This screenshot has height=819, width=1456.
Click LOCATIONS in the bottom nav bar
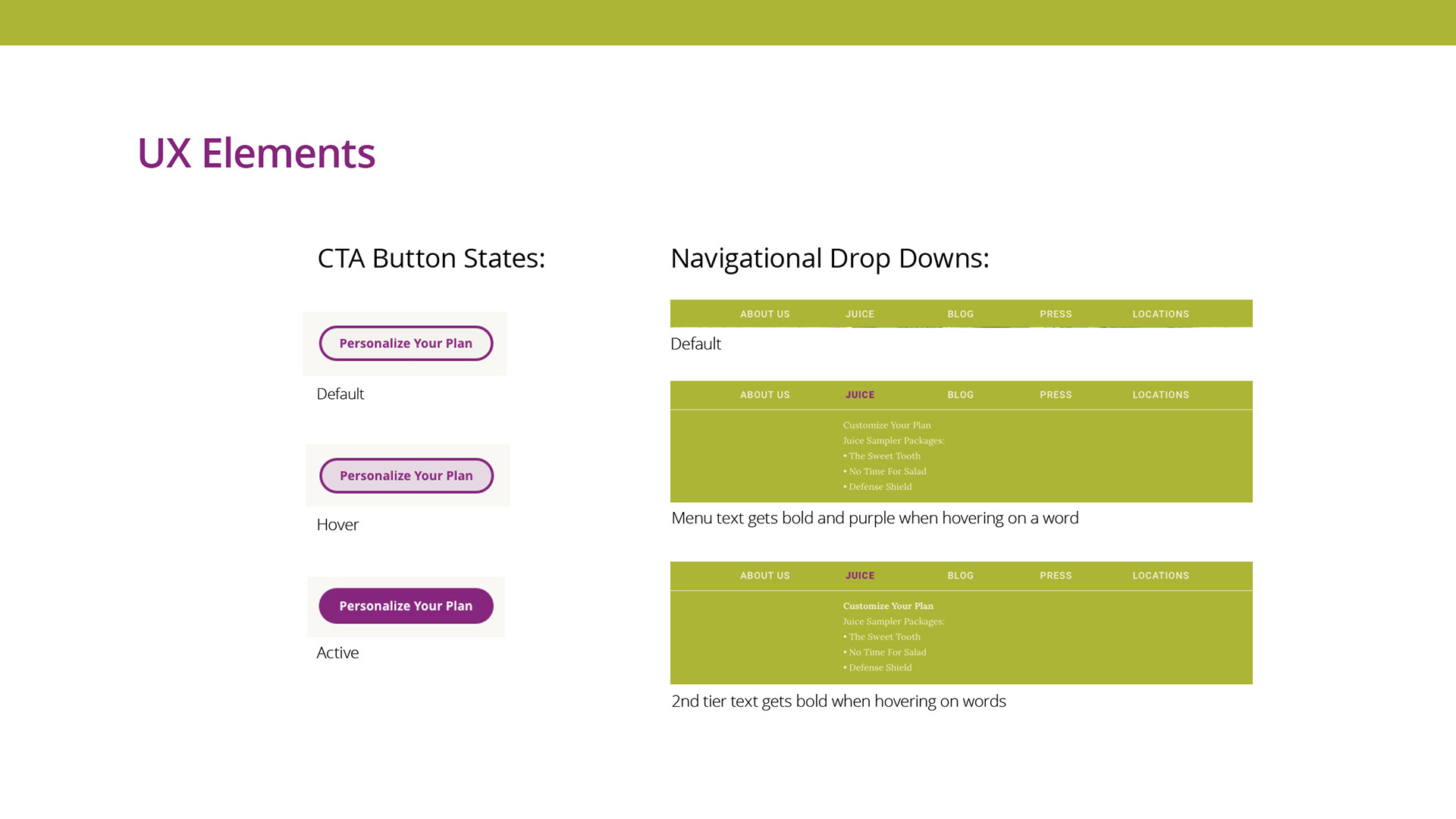click(x=1160, y=576)
